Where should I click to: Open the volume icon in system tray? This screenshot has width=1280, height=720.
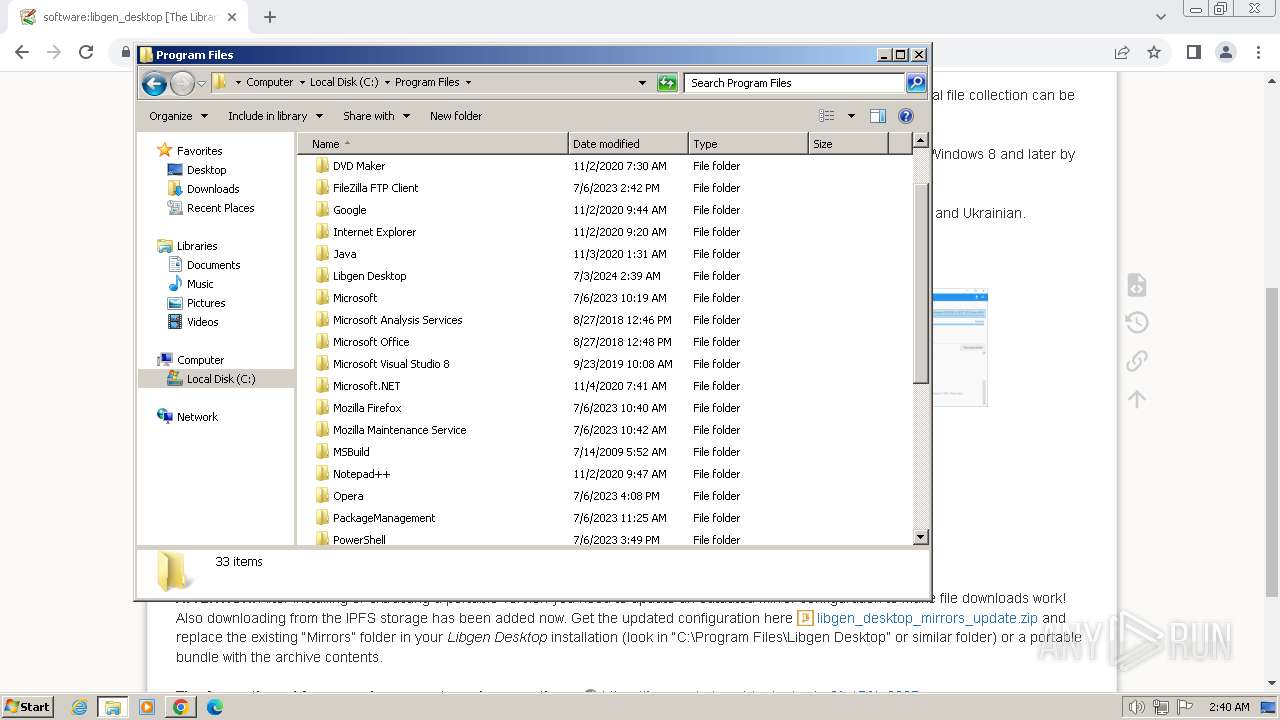[1138, 707]
